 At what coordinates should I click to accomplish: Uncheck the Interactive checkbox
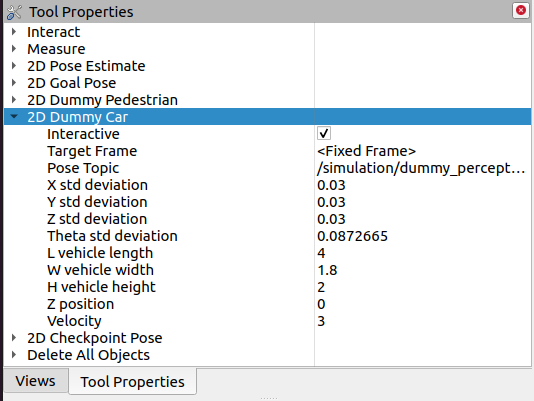[324, 133]
